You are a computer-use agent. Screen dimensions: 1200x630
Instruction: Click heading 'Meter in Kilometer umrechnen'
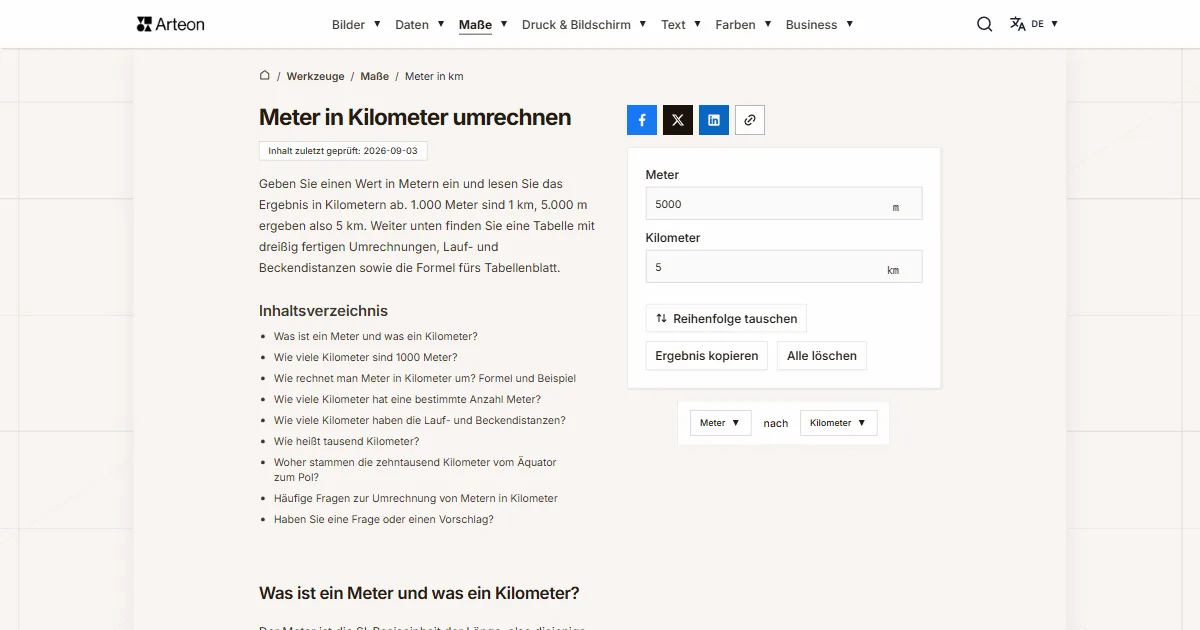coord(415,117)
